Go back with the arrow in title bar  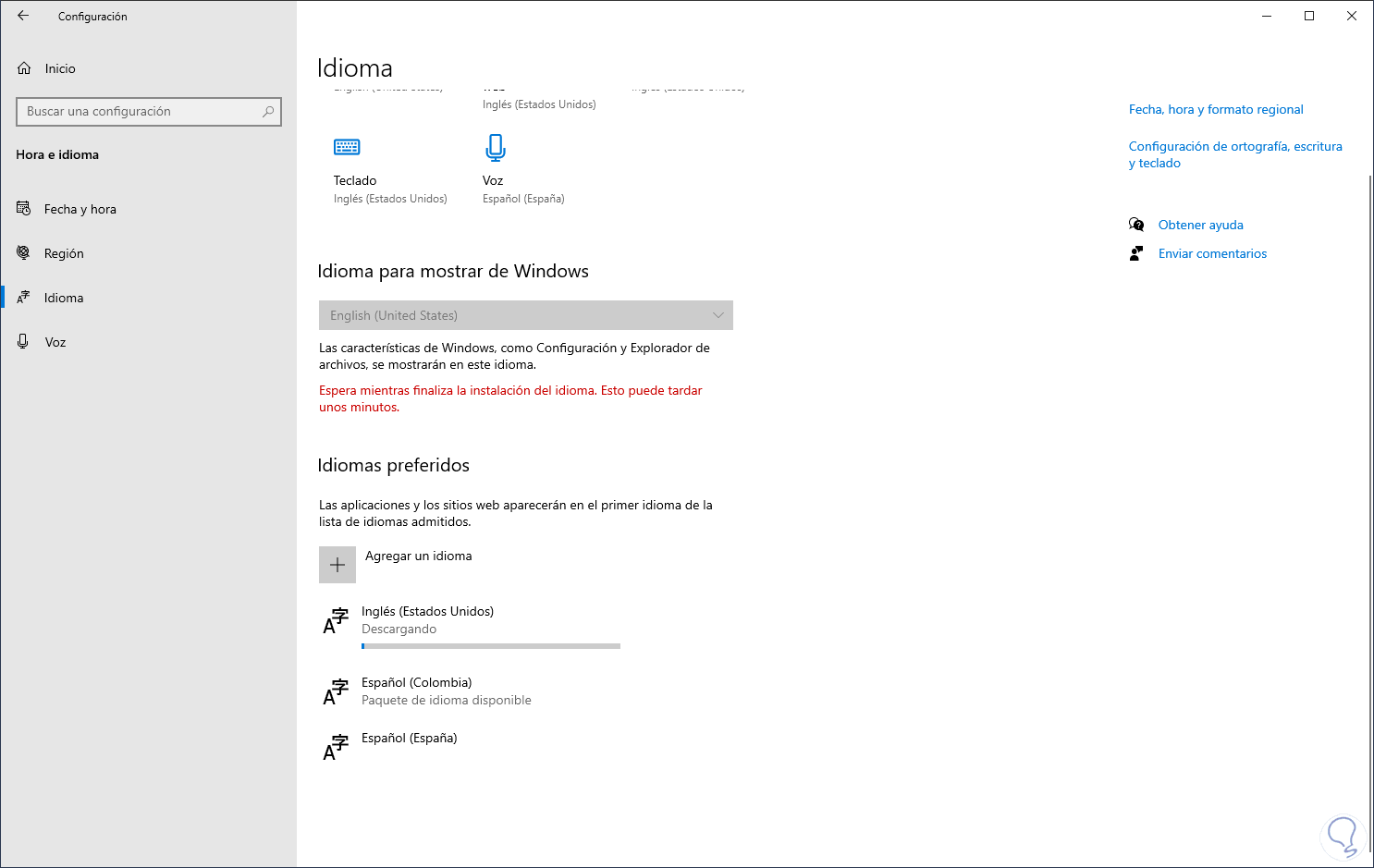pyautogui.click(x=23, y=16)
